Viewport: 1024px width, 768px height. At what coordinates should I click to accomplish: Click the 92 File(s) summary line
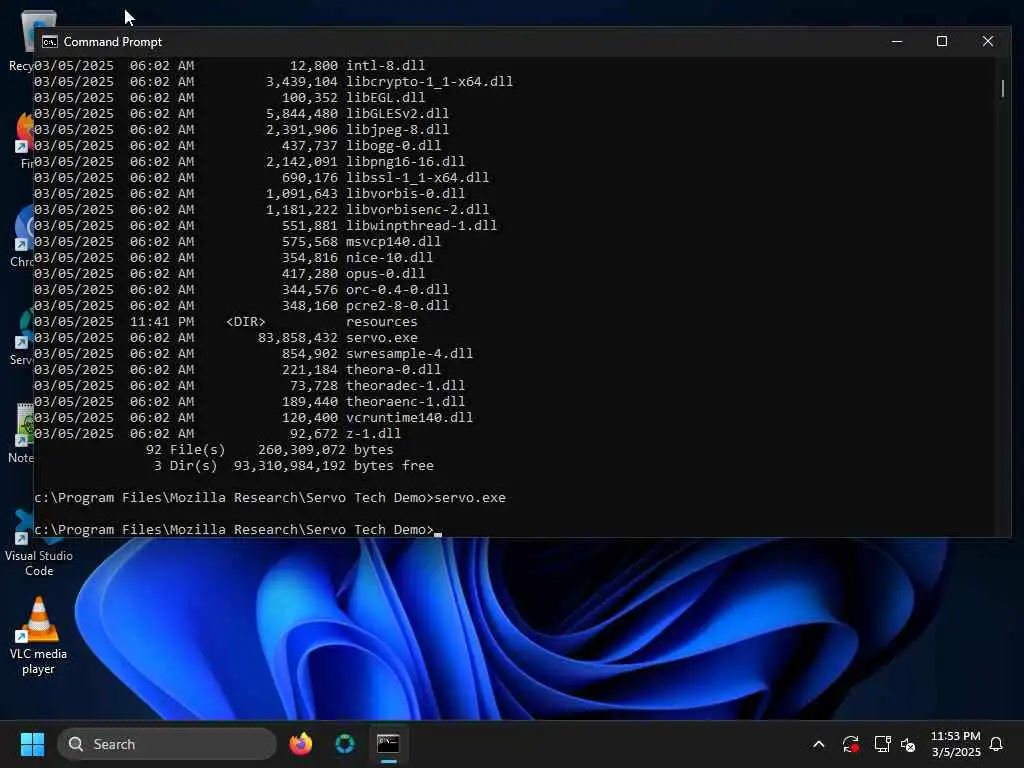click(270, 449)
